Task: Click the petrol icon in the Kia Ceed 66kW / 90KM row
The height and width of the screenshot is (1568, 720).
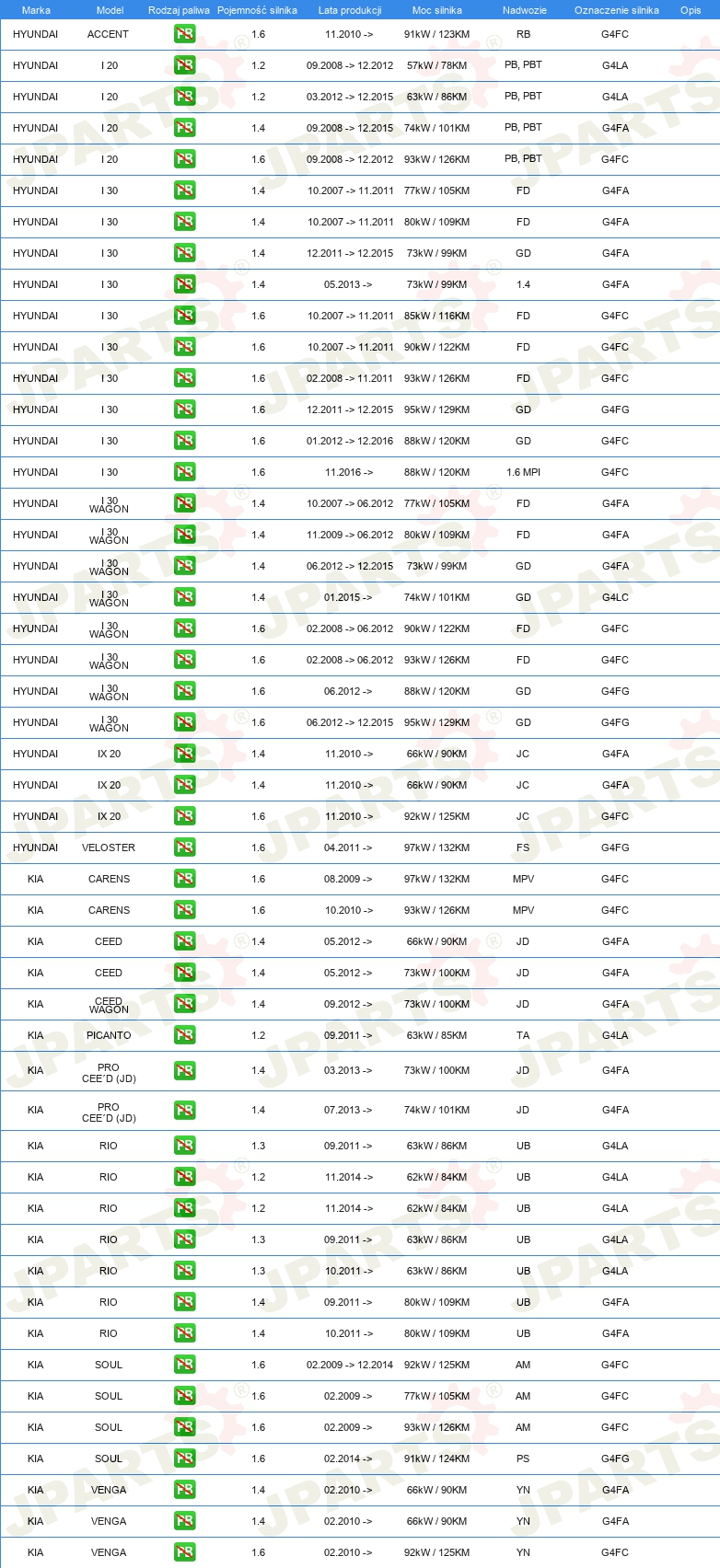Action: coord(185,941)
